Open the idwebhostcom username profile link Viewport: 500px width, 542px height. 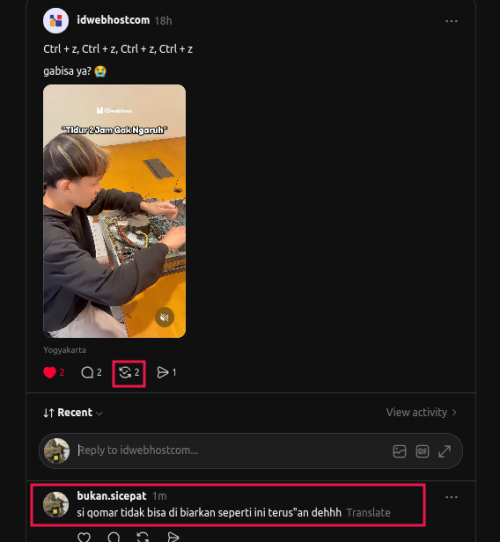(113, 20)
